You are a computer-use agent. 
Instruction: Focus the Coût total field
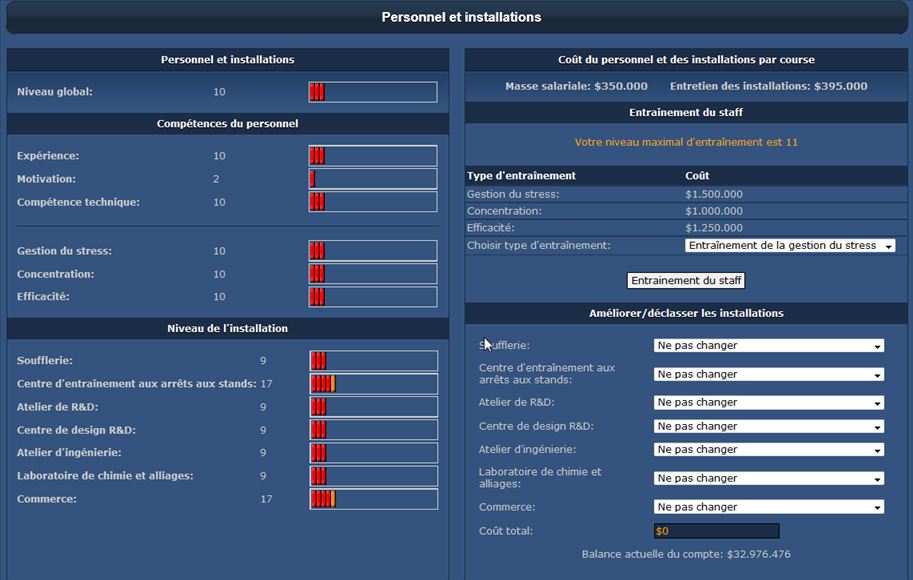pos(716,531)
